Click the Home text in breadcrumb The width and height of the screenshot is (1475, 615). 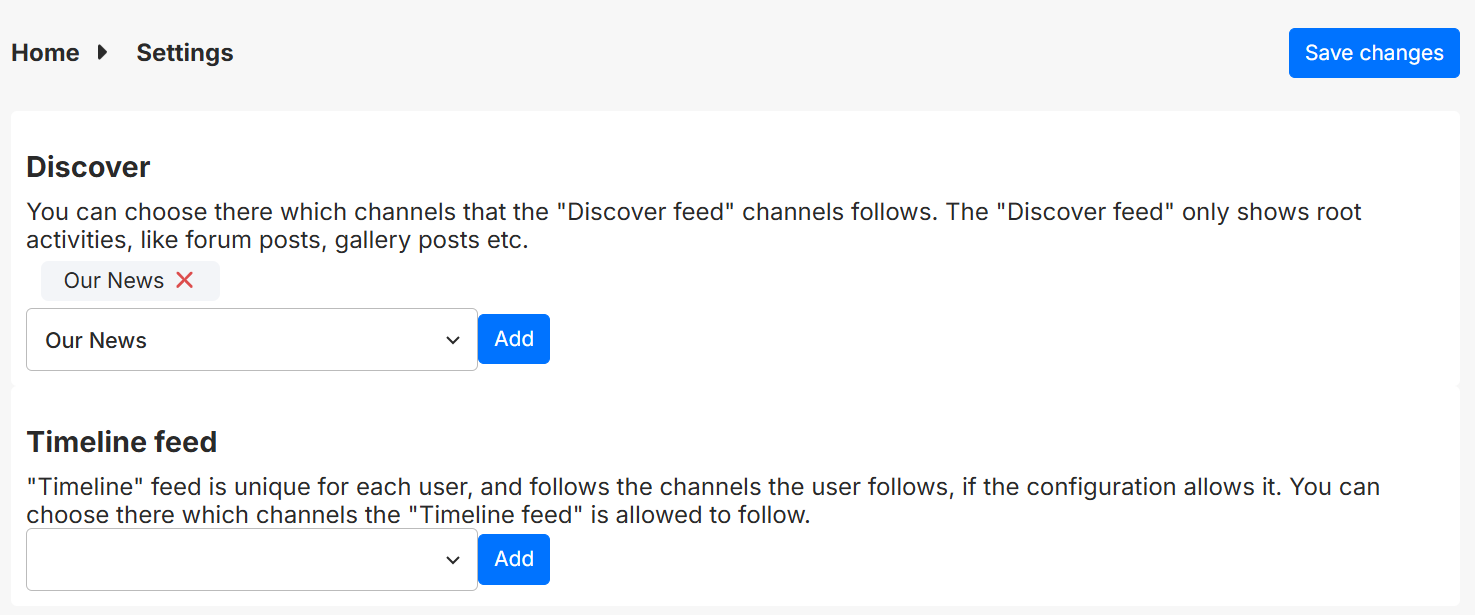coord(45,53)
